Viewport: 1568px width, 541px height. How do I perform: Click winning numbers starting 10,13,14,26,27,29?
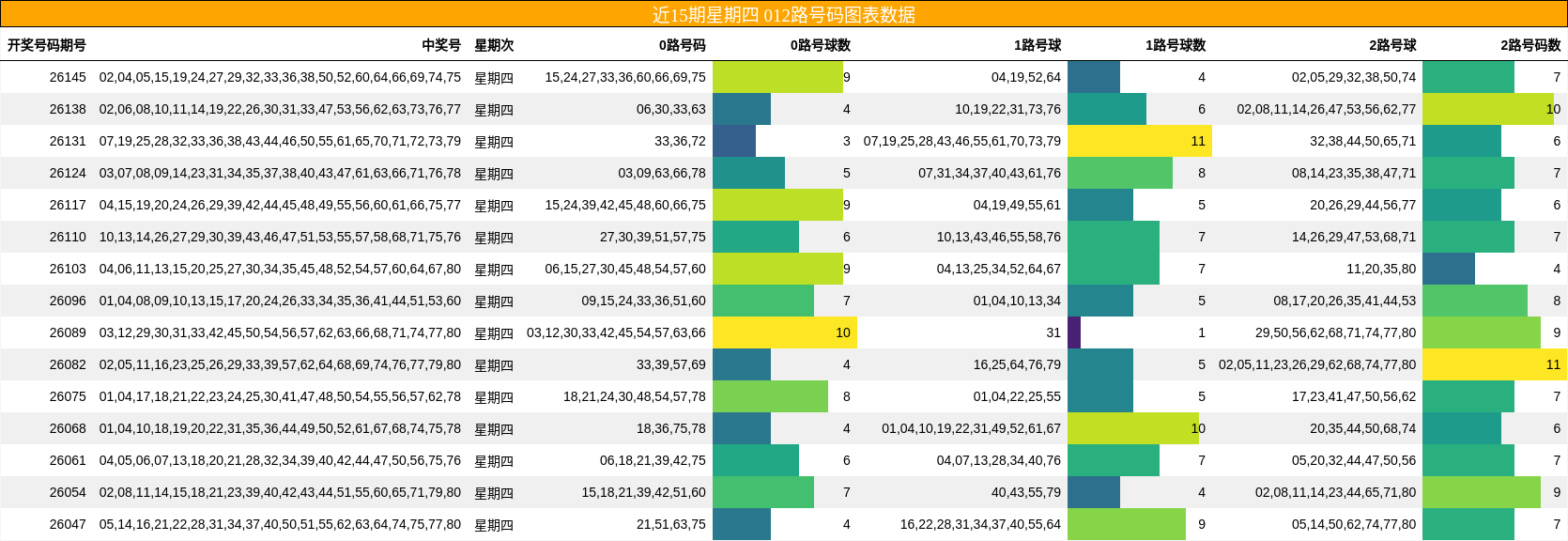coord(280,237)
